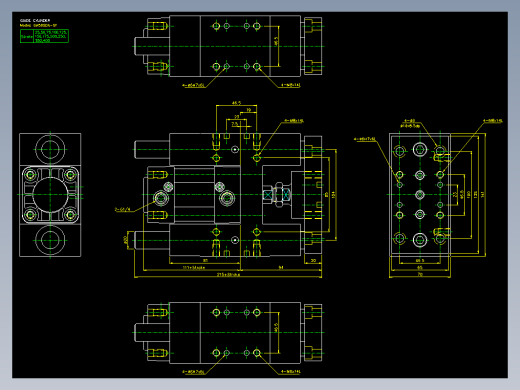This screenshot has width=520, height=390.
Task: Click the GUIDE CYLINDER title text
Action: coord(35,21)
